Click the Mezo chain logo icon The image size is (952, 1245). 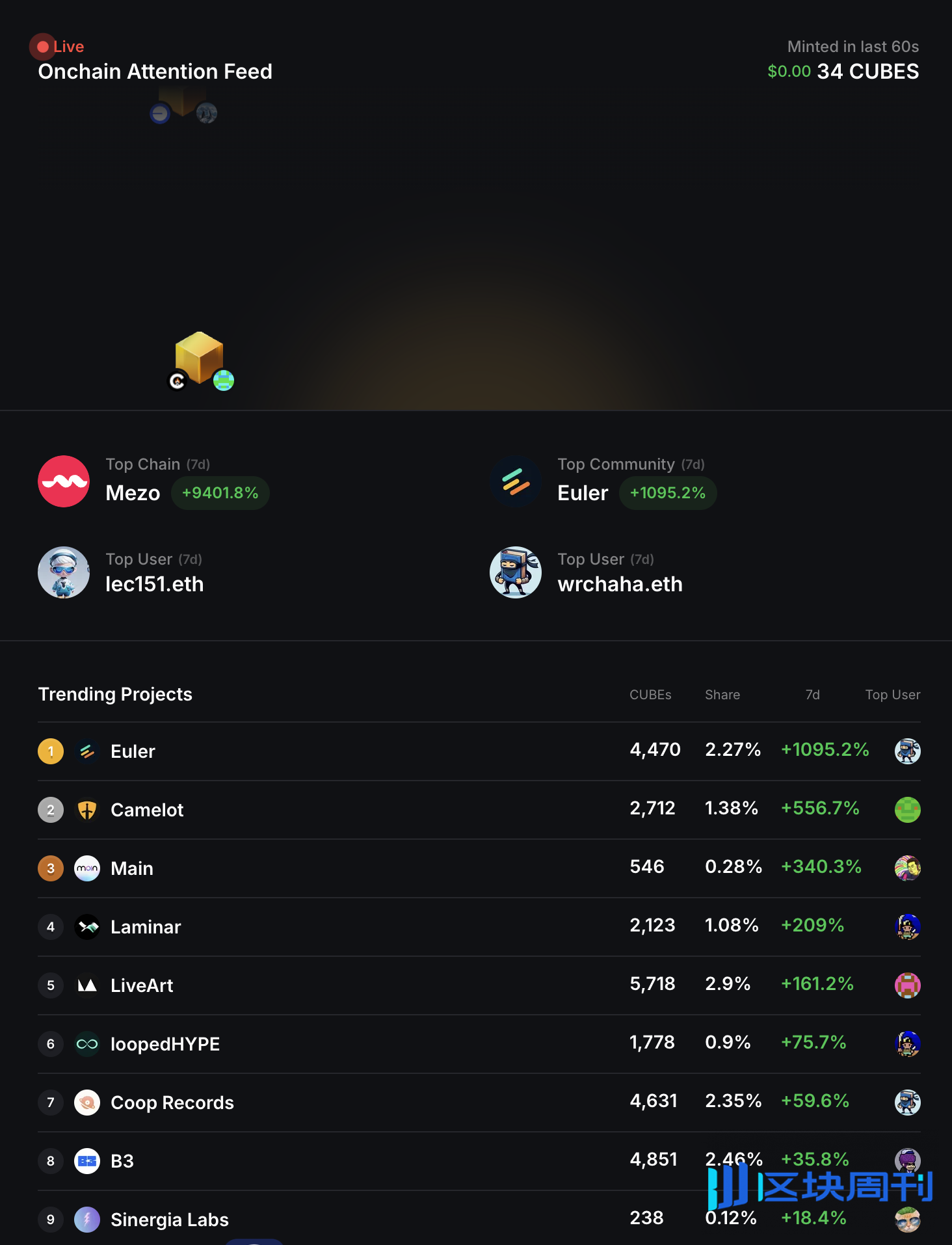click(64, 481)
